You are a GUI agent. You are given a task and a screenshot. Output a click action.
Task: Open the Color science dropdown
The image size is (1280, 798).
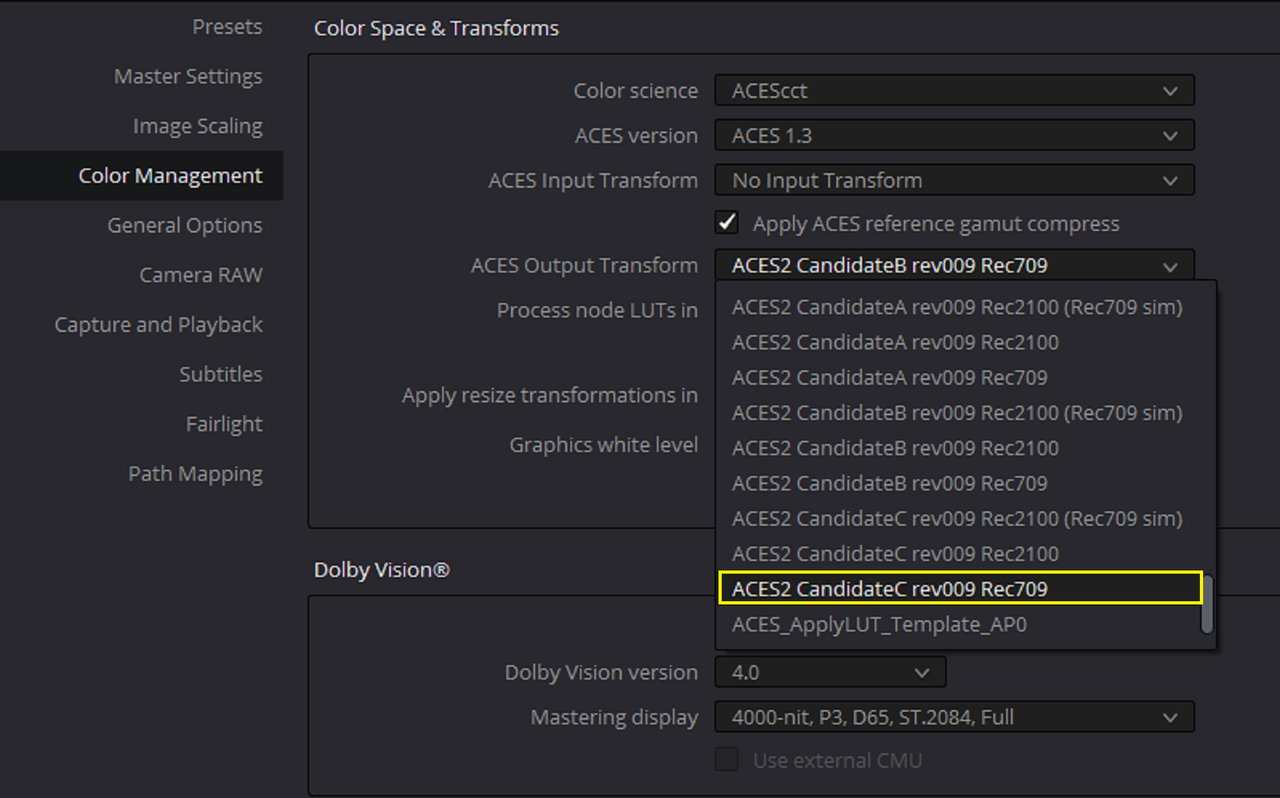955,91
